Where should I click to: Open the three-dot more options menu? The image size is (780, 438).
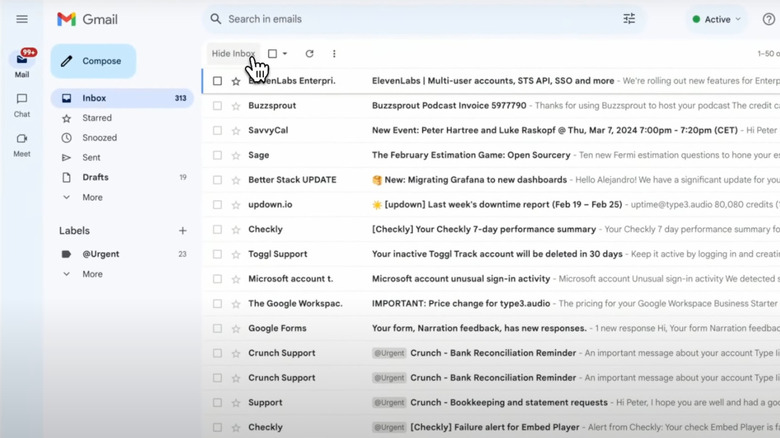click(x=334, y=54)
